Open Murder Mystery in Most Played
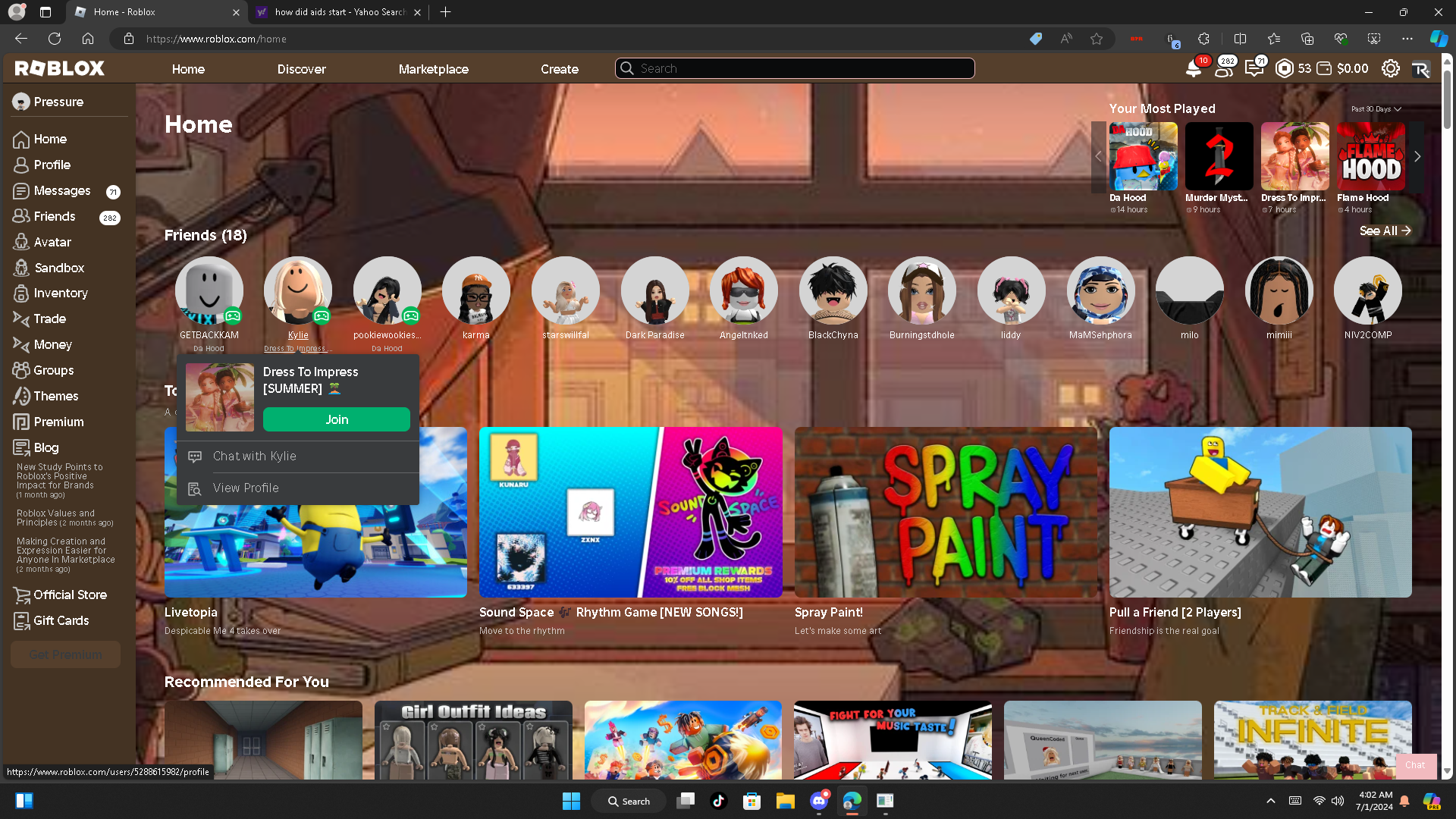Screen dimensions: 1456x819 1219,156
